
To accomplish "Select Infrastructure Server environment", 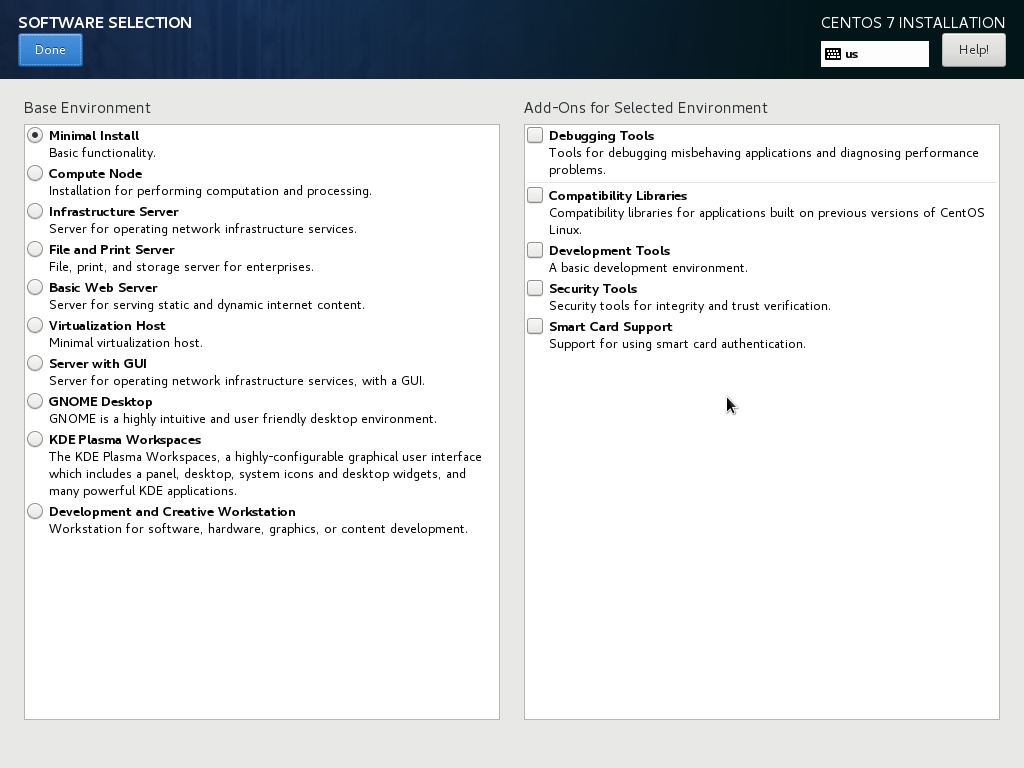I will pyautogui.click(x=35, y=211).
